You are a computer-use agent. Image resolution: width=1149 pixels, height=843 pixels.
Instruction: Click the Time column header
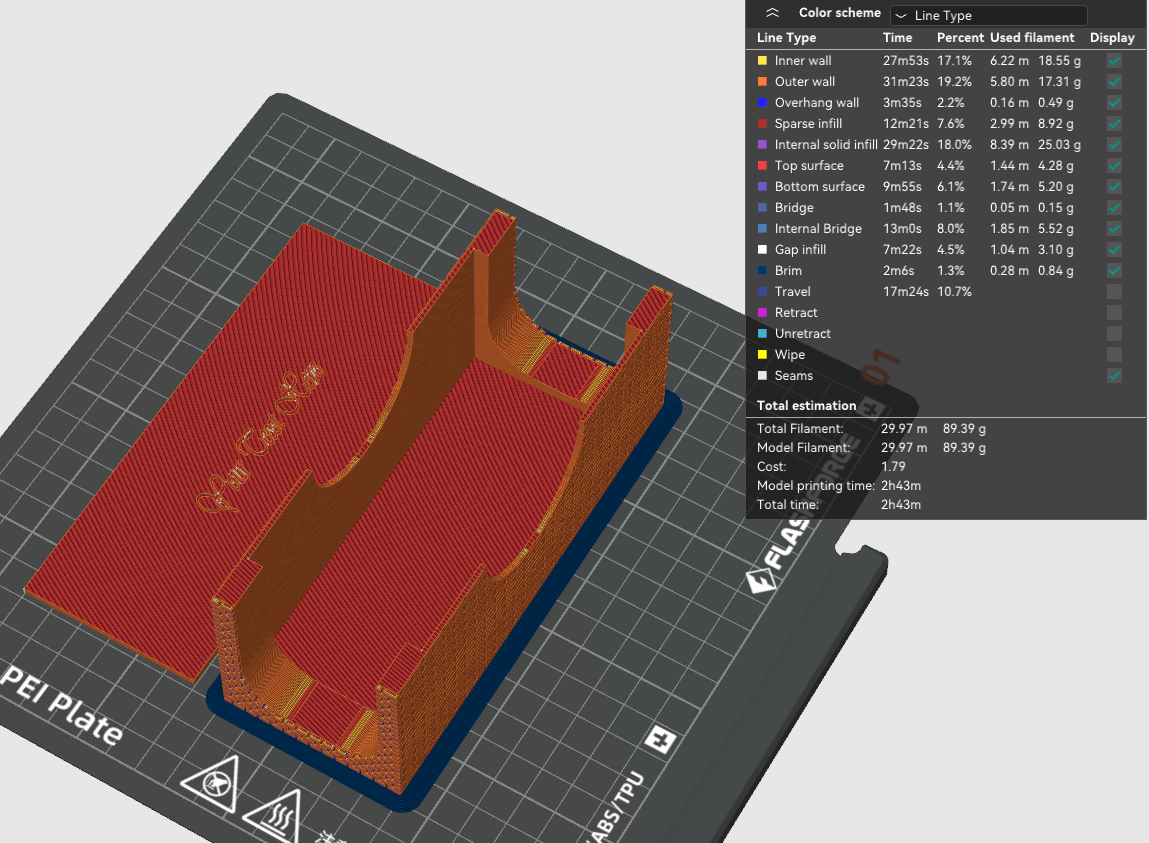(x=897, y=37)
